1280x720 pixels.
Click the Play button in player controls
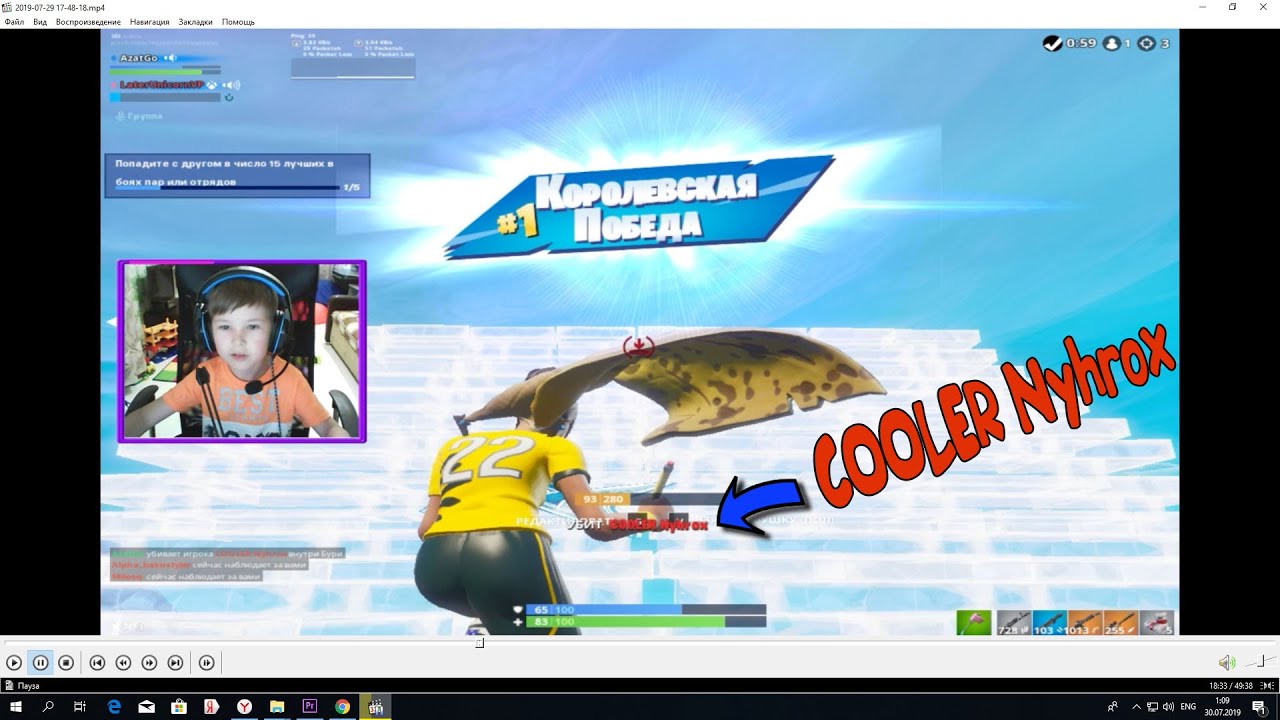[14, 662]
